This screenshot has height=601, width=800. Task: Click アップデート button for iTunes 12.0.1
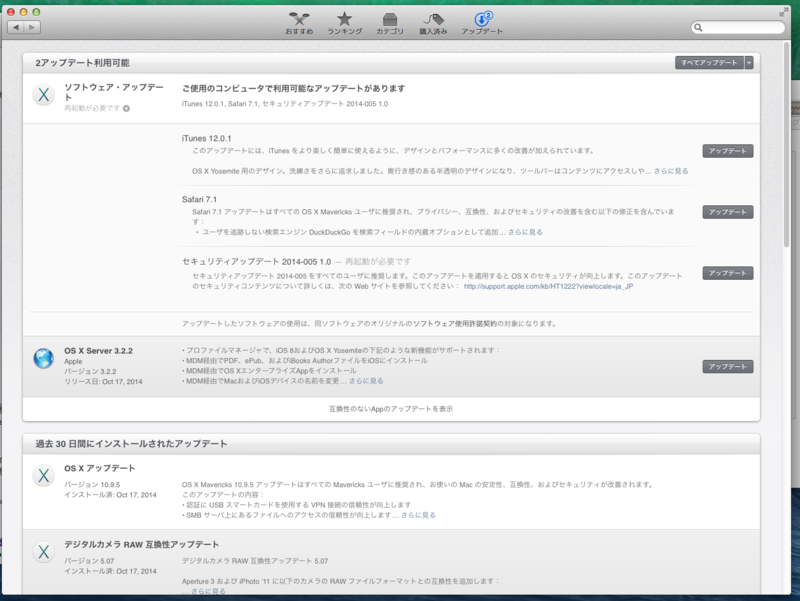728,151
